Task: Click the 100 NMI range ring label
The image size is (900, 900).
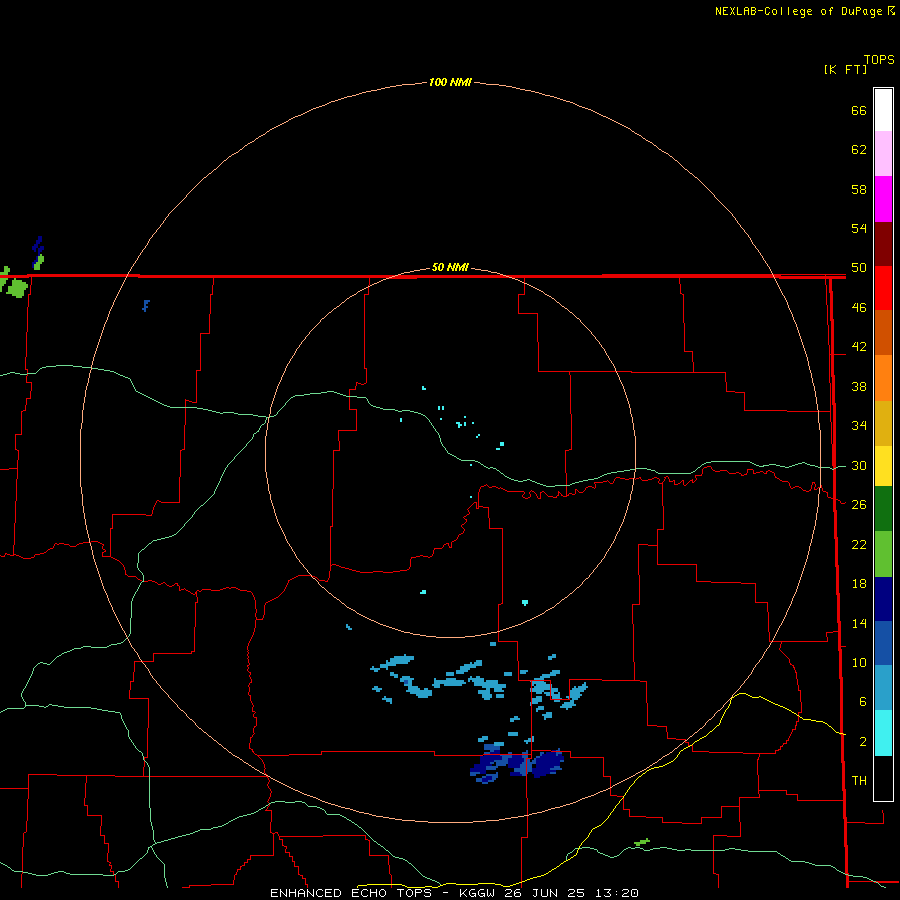Action: [x=450, y=82]
